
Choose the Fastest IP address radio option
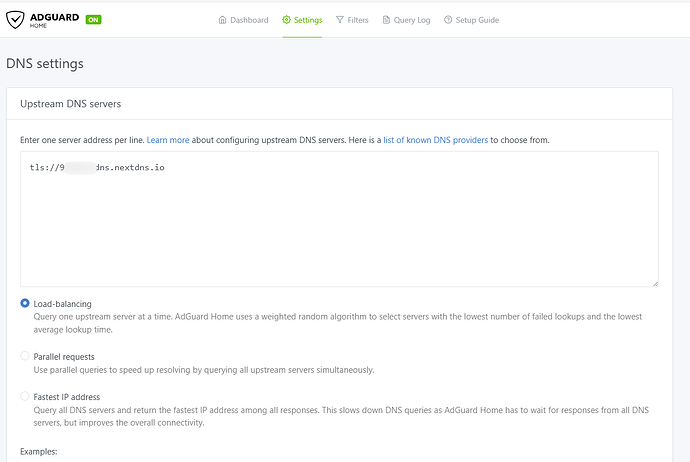coord(25,396)
